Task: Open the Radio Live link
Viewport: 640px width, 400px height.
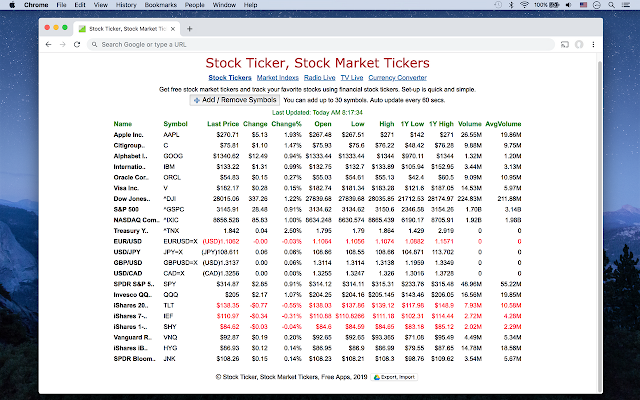Action: 320,78
